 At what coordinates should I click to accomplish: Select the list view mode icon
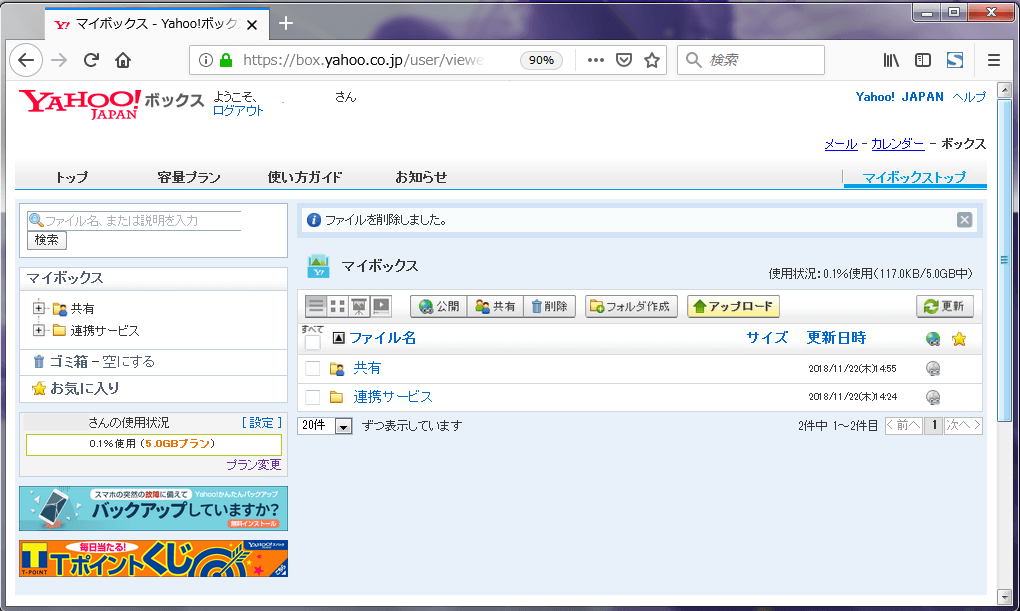tap(316, 305)
